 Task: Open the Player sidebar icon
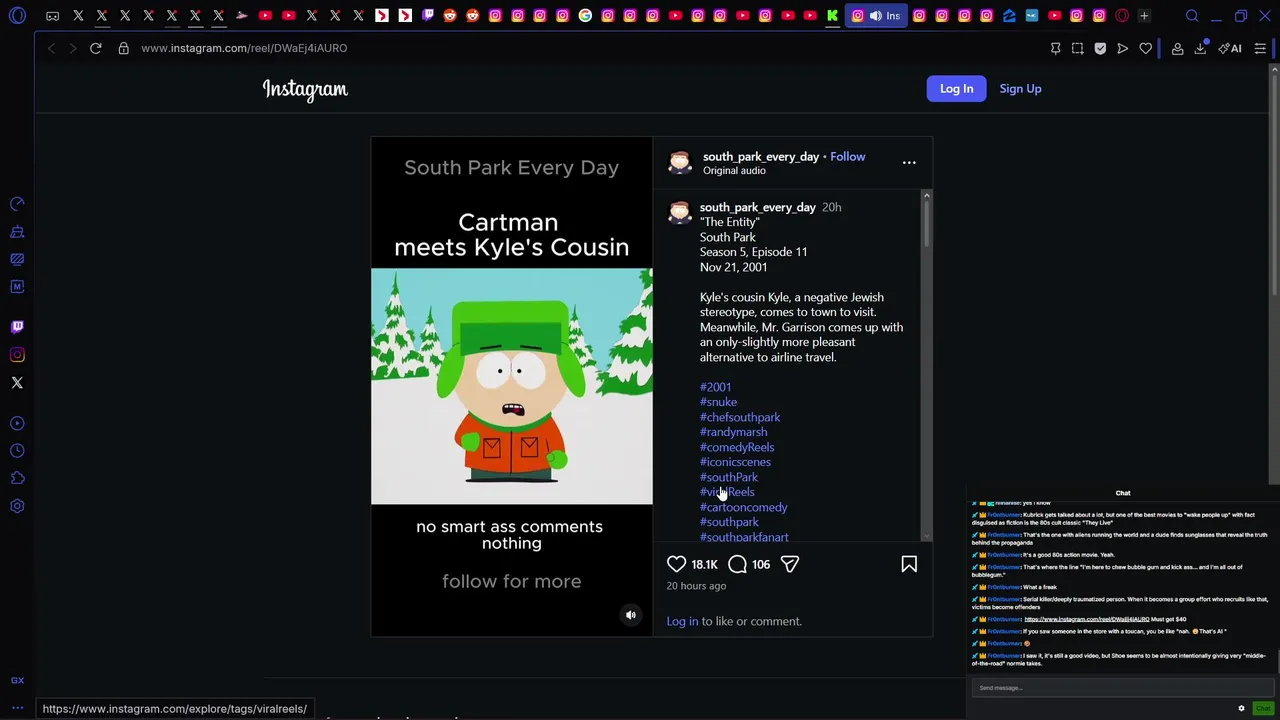(17, 423)
